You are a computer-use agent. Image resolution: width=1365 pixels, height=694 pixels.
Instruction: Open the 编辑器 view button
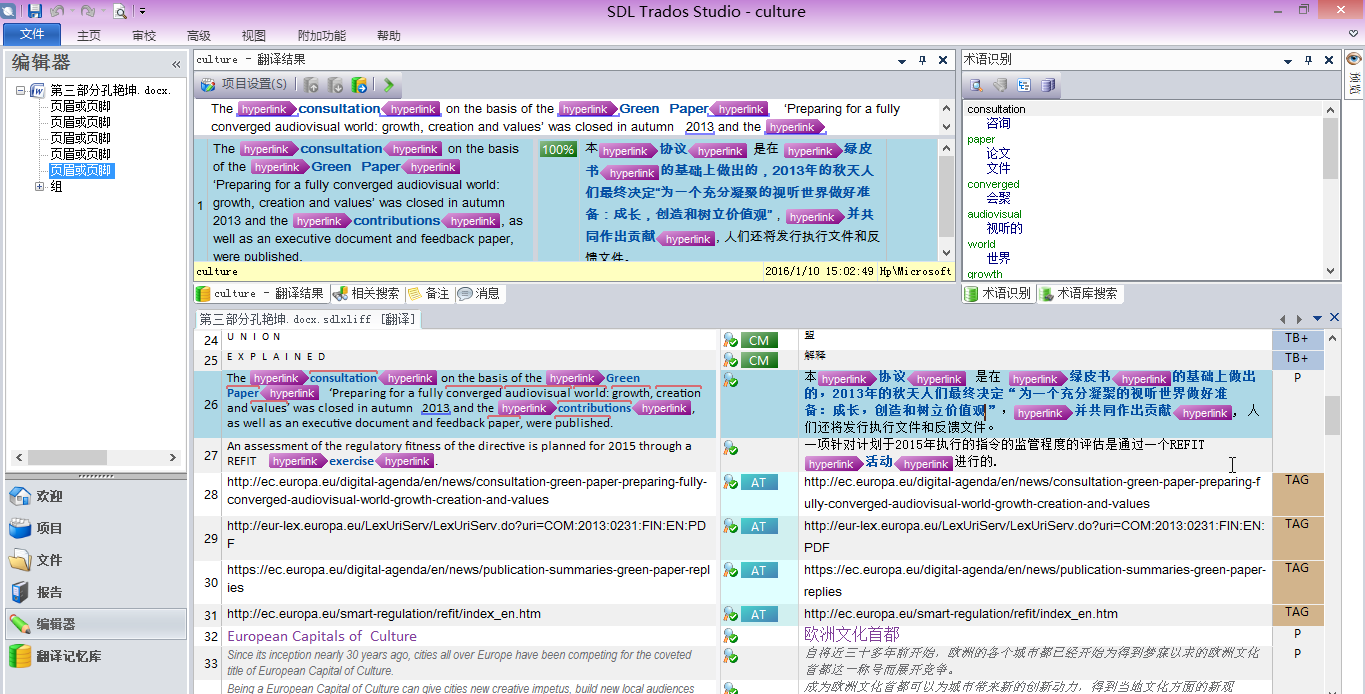click(x=95, y=624)
